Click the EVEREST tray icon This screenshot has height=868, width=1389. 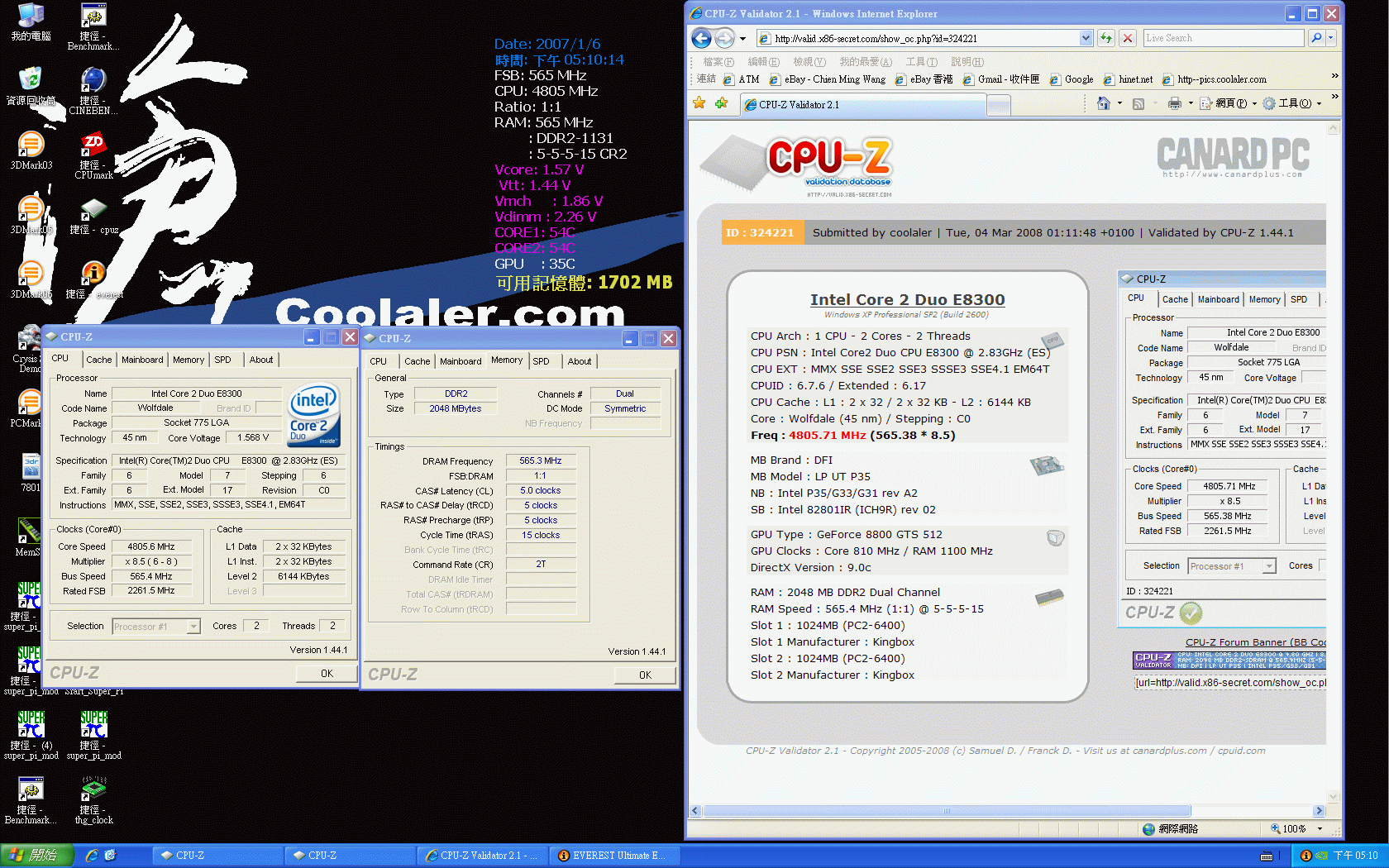pyautogui.click(x=1305, y=856)
